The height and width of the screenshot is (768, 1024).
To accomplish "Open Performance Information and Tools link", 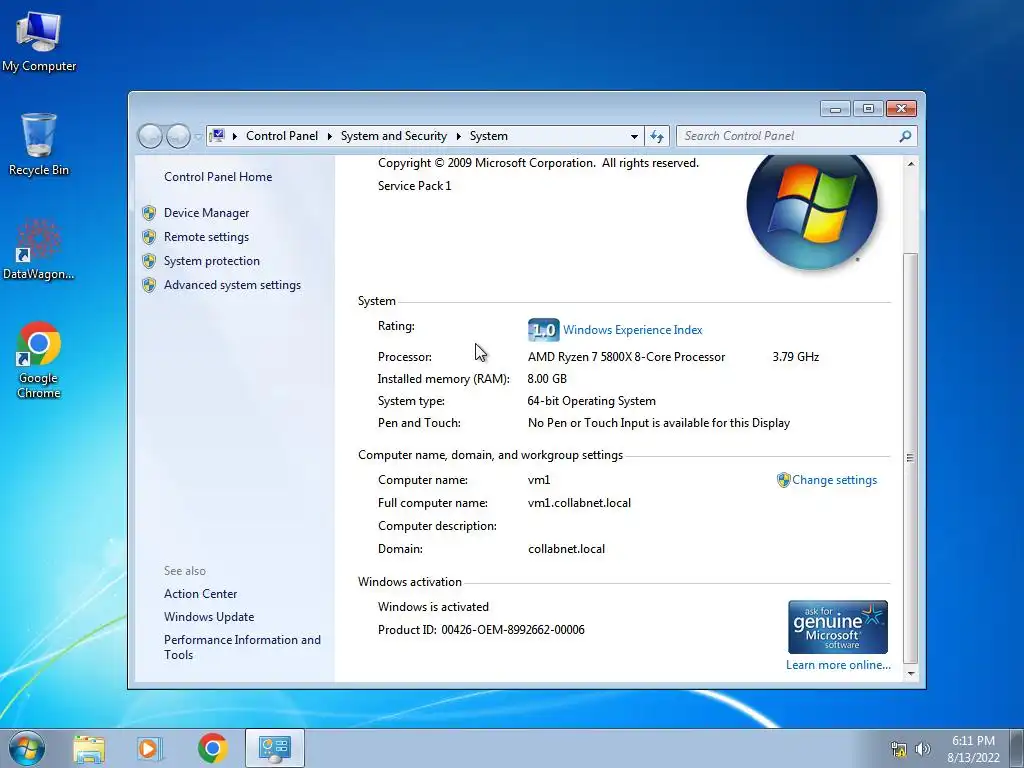I will pyautogui.click(x=242, y=647).
